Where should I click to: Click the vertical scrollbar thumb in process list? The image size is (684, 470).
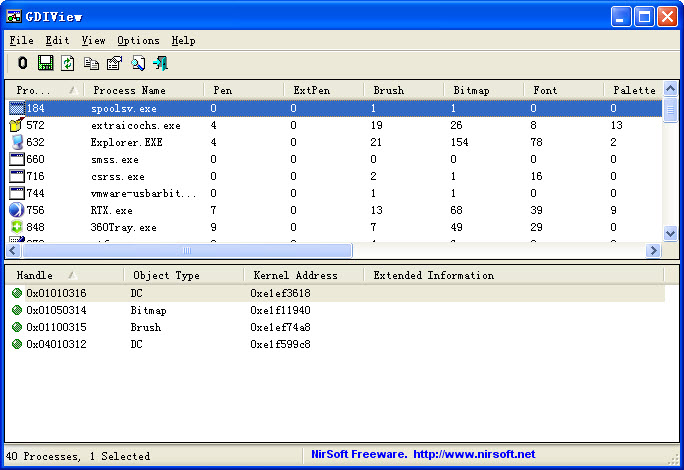pyautogui.click(x=670, y=110)
